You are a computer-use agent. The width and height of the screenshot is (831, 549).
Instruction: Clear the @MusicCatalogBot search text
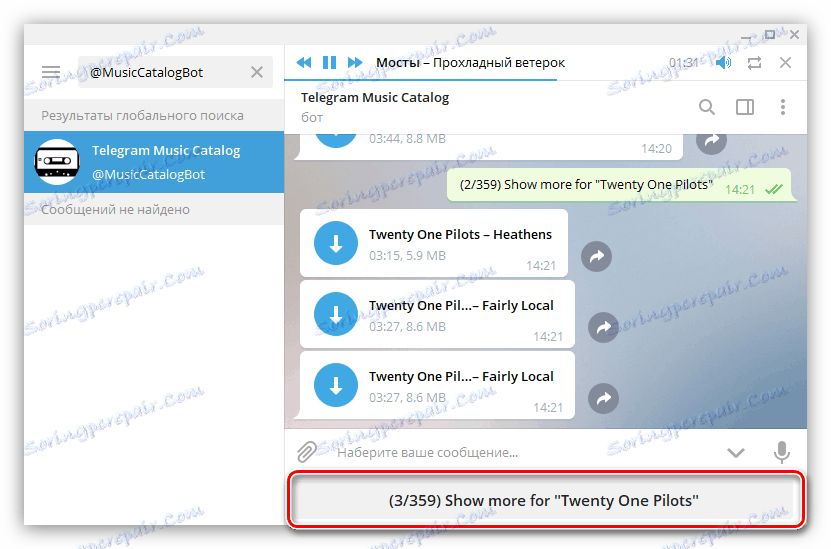pyautogui.click(x=257, y=72)
